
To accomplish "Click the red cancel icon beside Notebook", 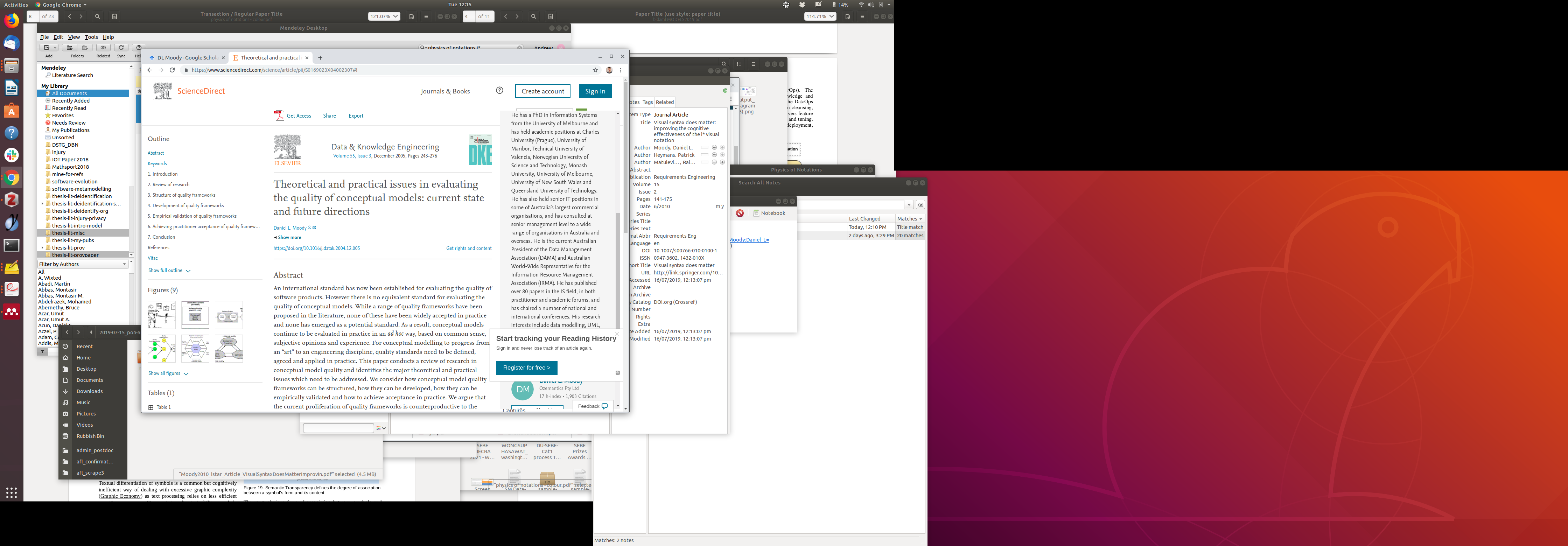I will (x=740, y=213).
